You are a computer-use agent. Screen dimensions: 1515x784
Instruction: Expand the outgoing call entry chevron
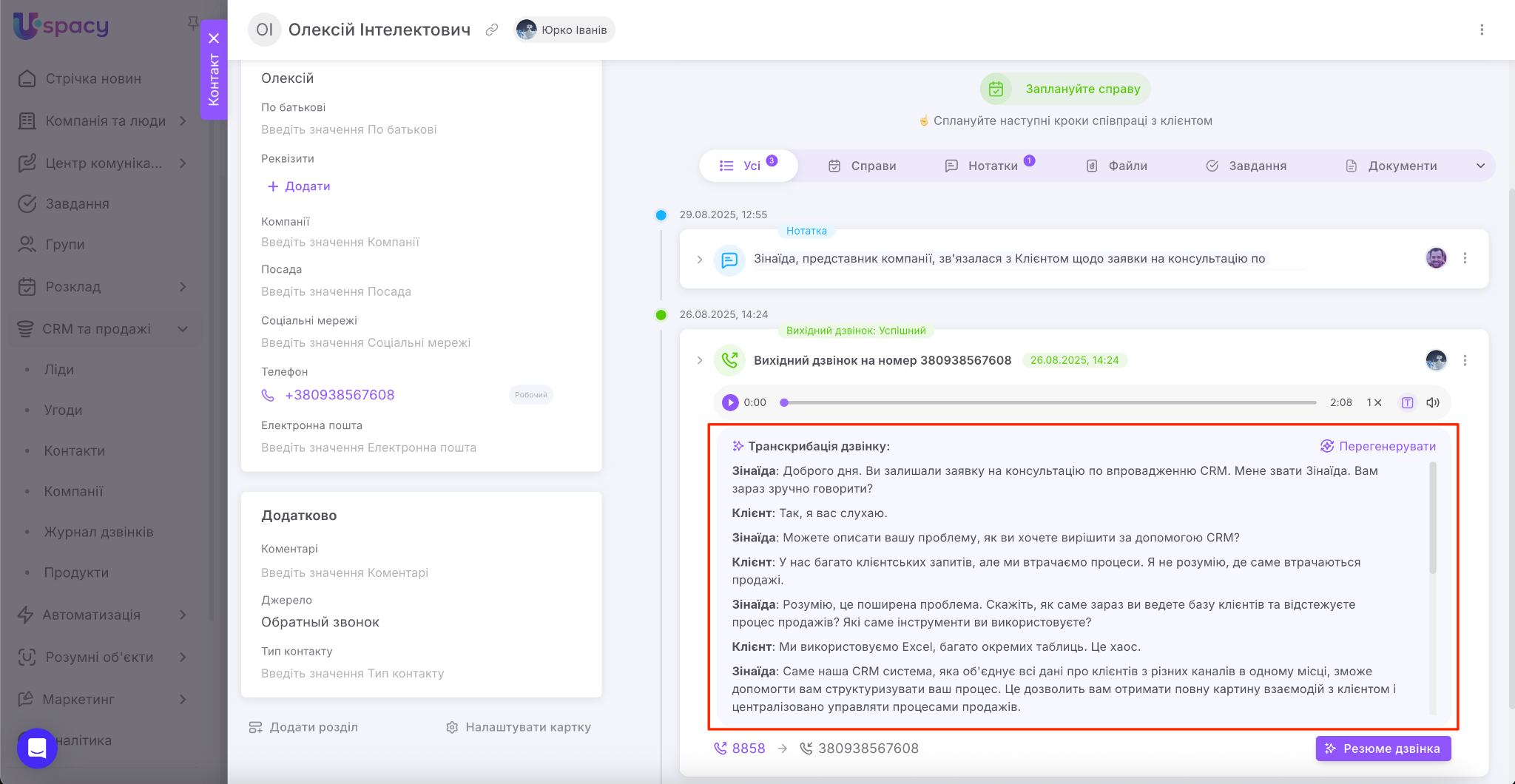[x=700, y=360]
